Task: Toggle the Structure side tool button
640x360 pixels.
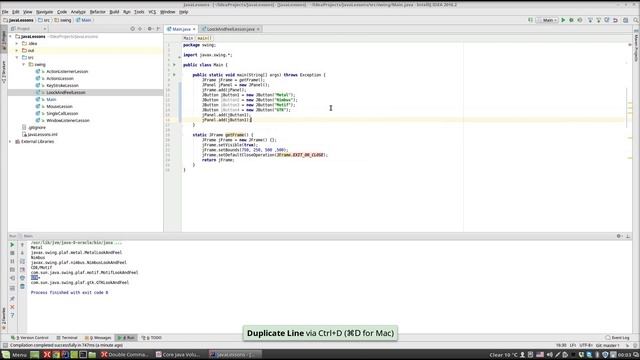Action: 4,72
